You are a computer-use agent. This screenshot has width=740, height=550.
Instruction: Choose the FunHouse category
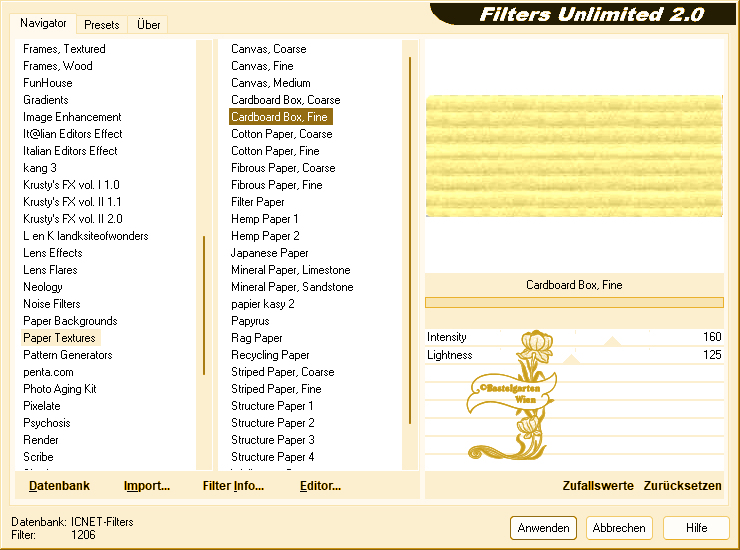click(48, 83)
